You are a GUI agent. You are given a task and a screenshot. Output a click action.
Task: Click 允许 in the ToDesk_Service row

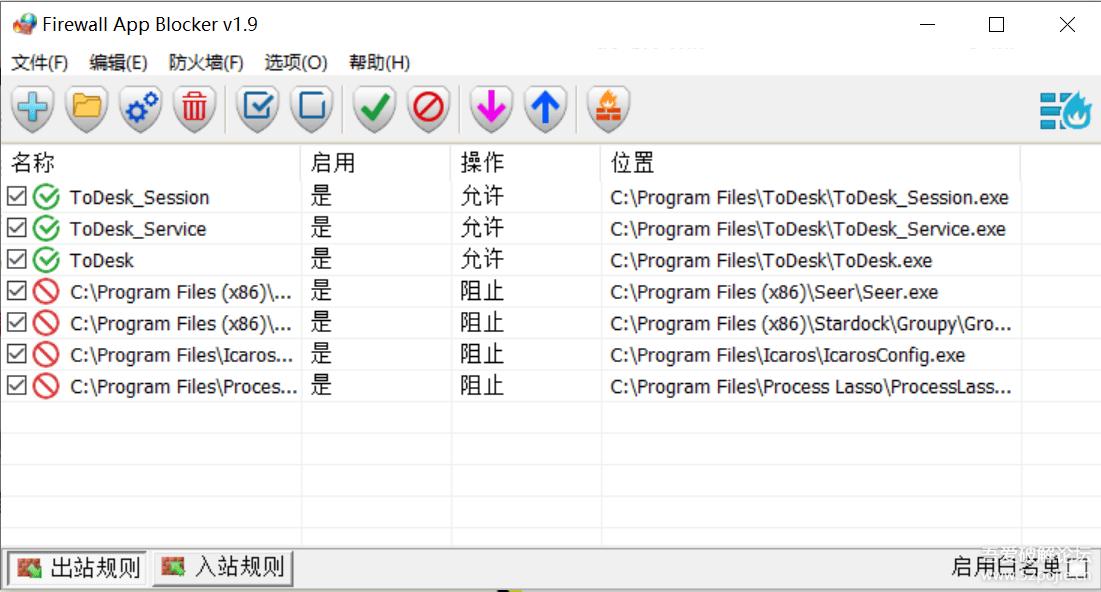pos(482,228)
